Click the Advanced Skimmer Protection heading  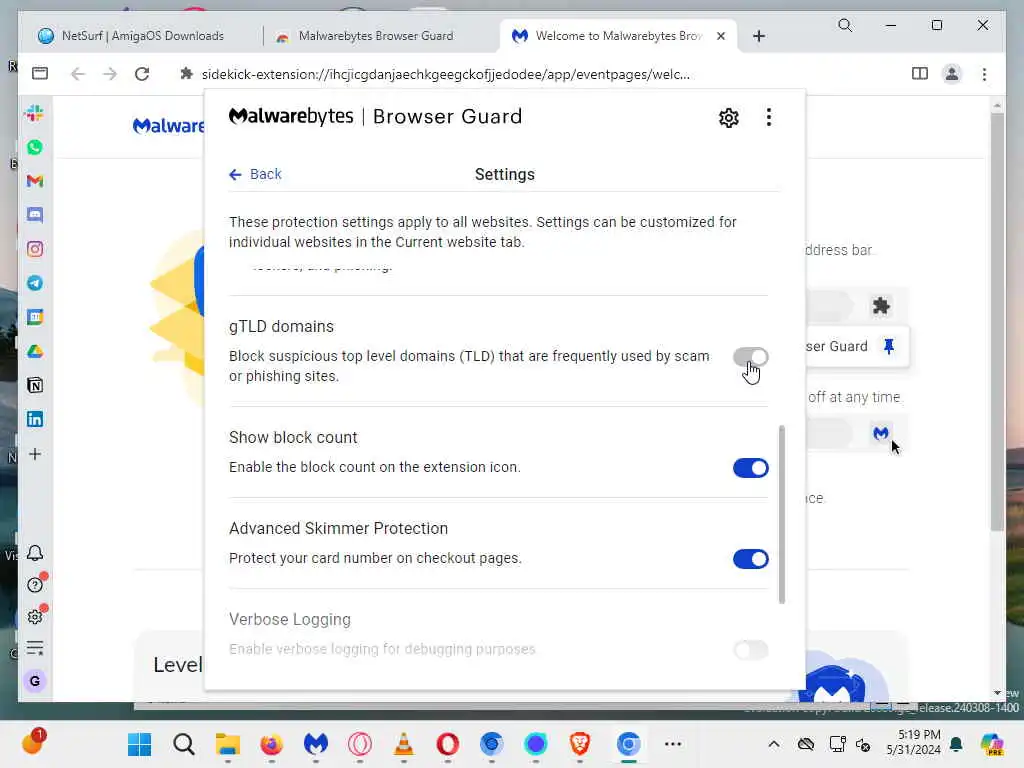tap(338, 528)
